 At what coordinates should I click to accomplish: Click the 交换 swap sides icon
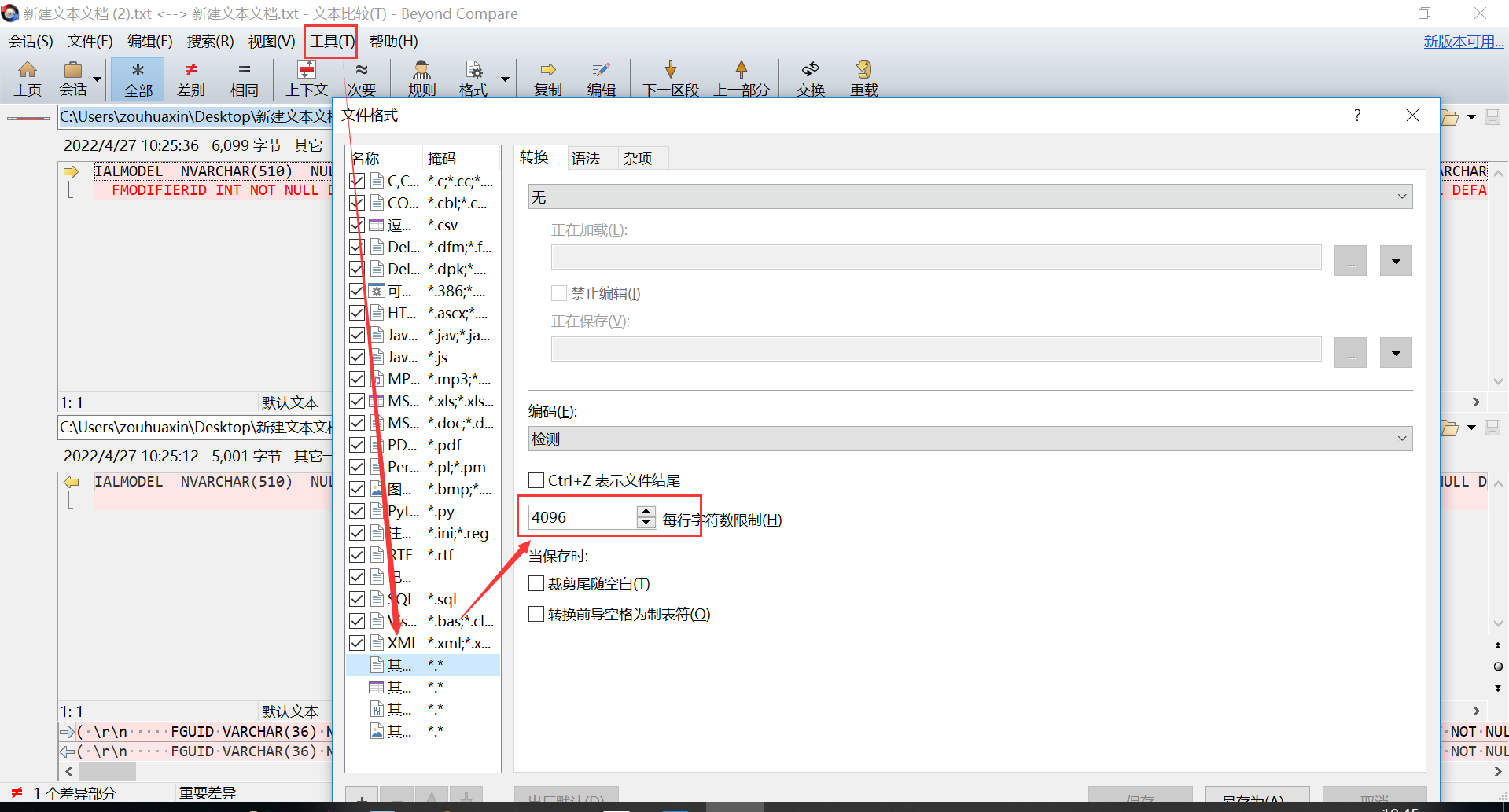click(x=811, y=79)
